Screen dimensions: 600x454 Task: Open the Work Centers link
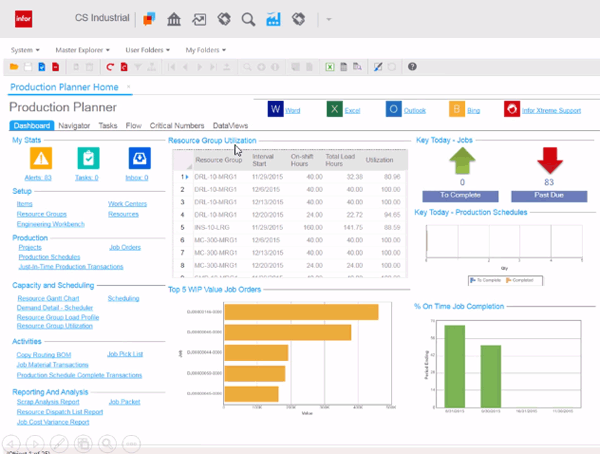(127, 204)
